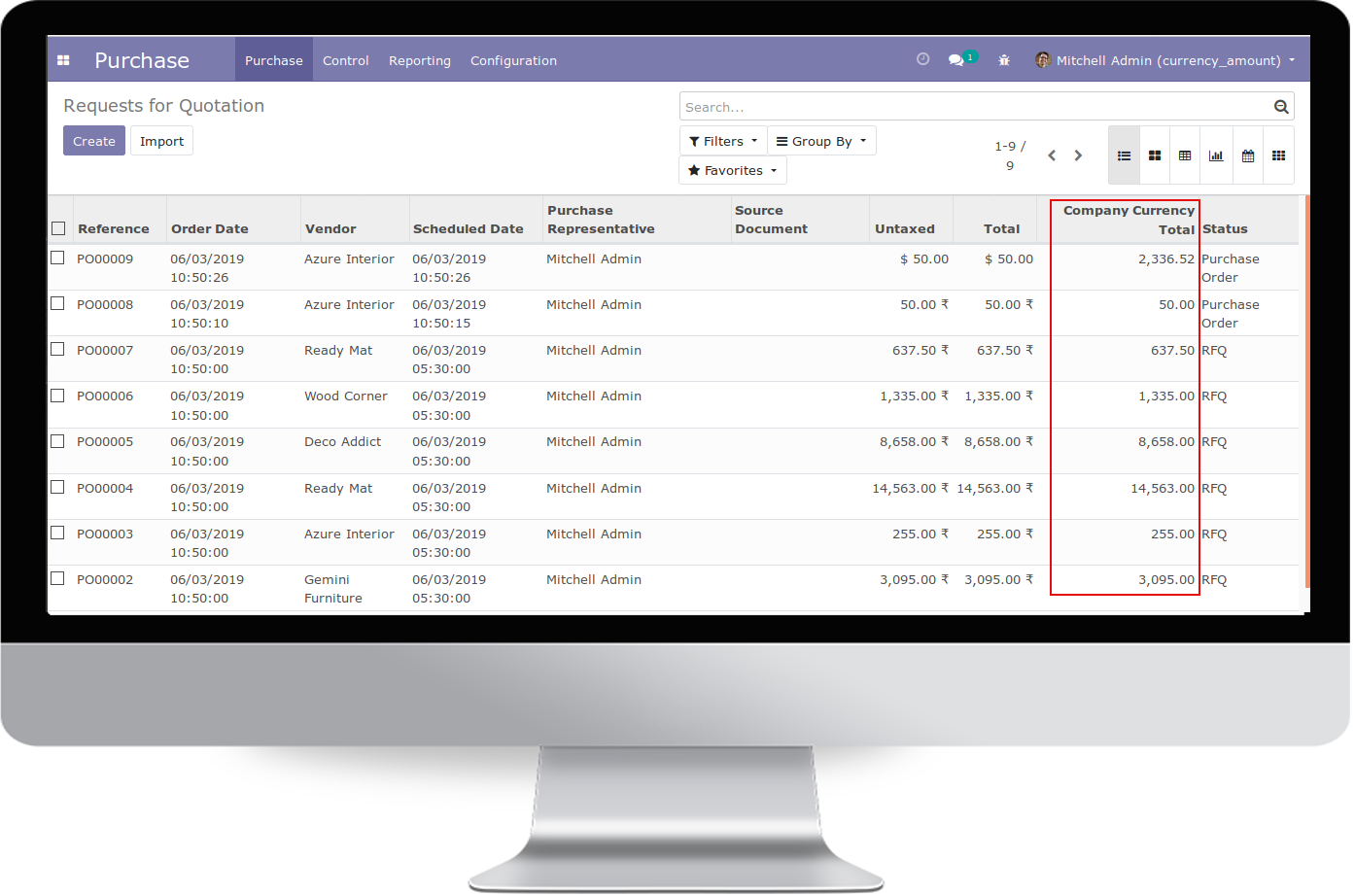This screenshot has height=896, width=1355.
Task: Switch to graph view
Action: click(1216, 155)
